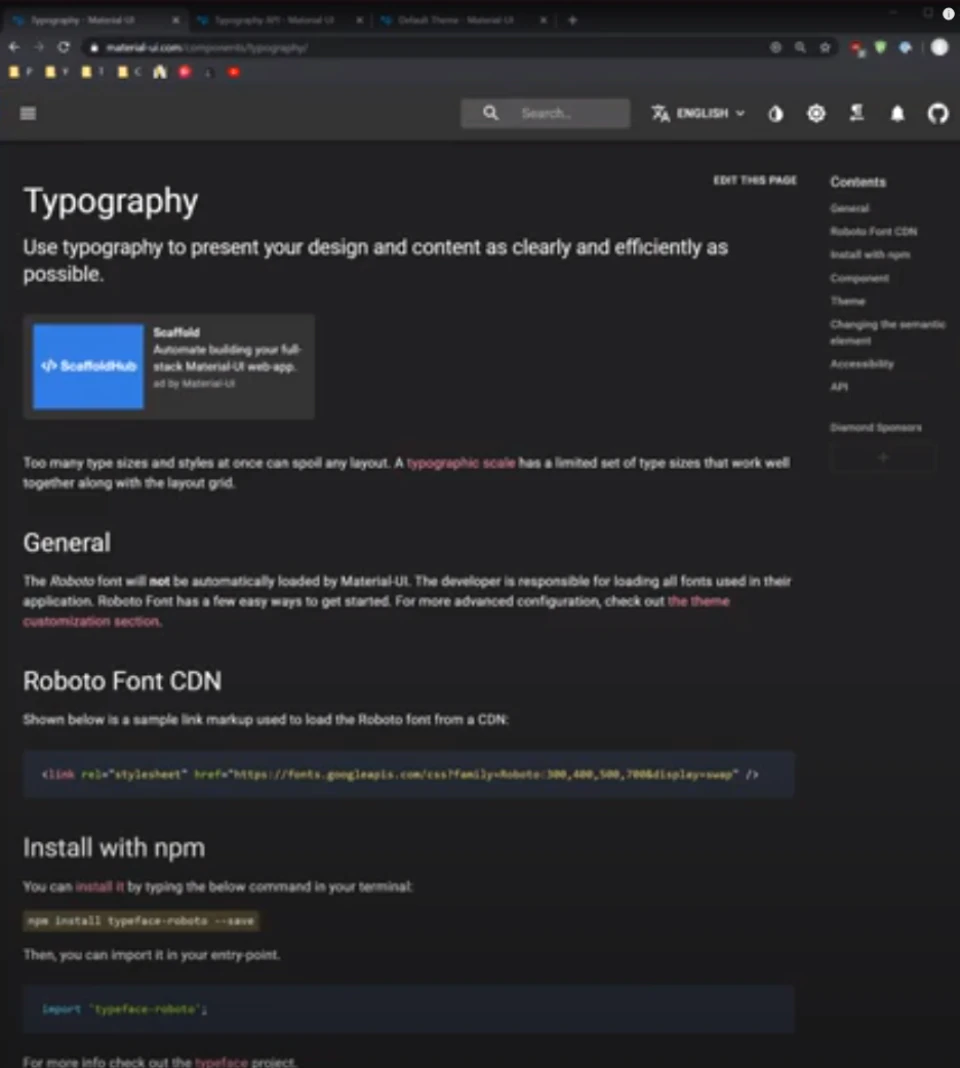
Task: Jump to Roboto Font CDN in Contents
Action: [873, 232]
